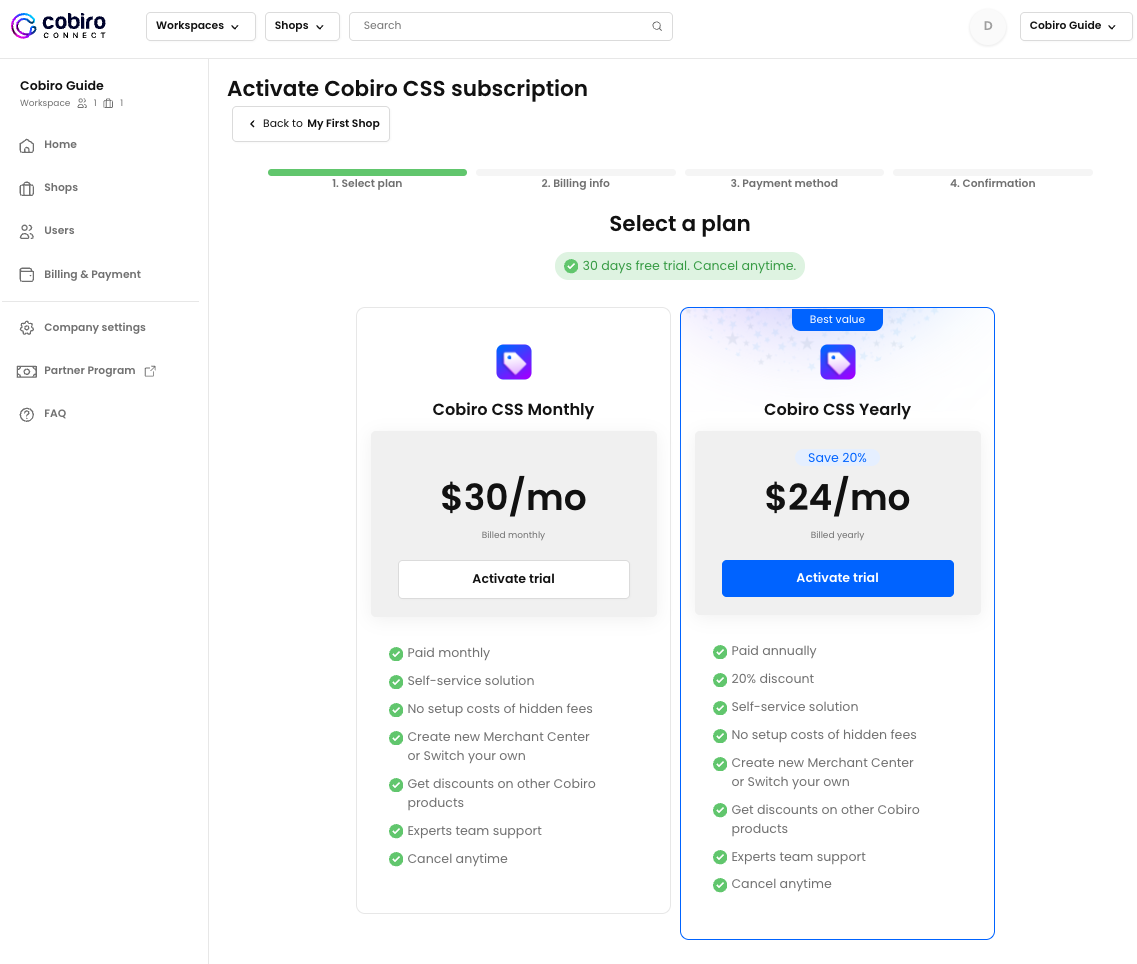Click the Best value badge
This screenshot has height=964, width=1137.
838,319
